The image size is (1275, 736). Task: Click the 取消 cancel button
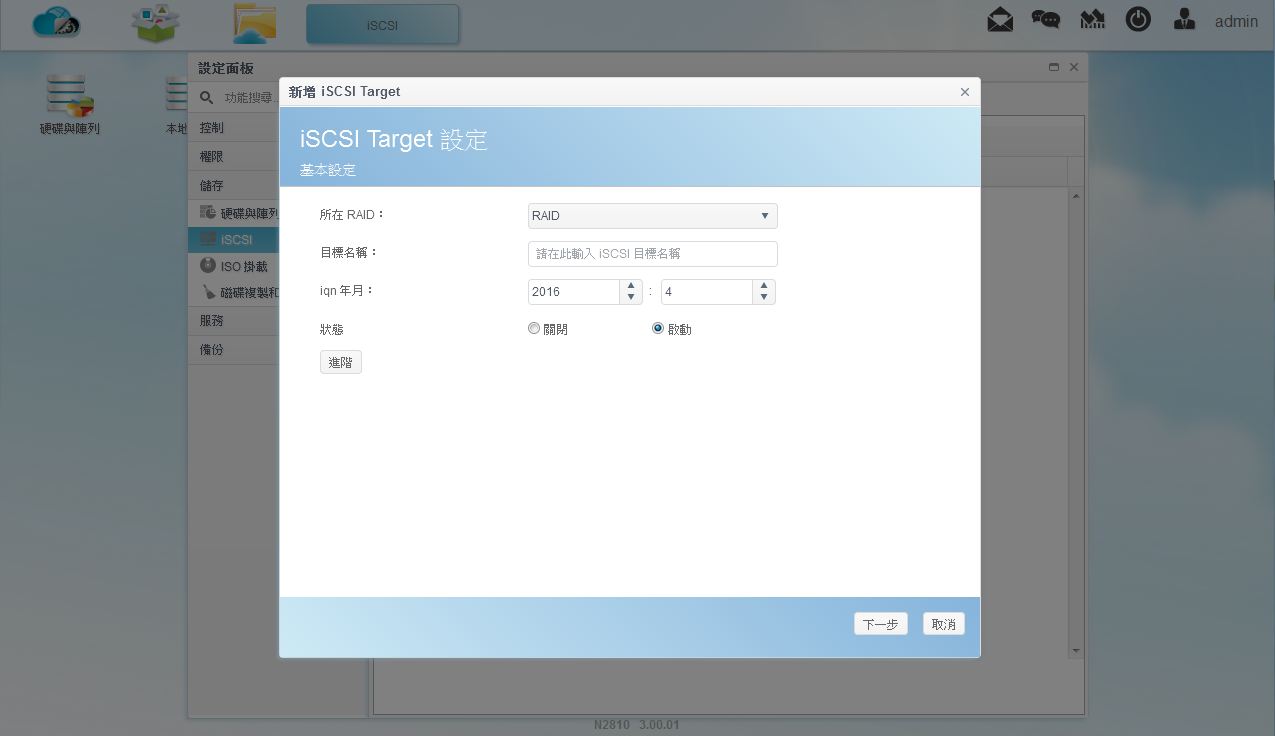[x=944, y=624]
